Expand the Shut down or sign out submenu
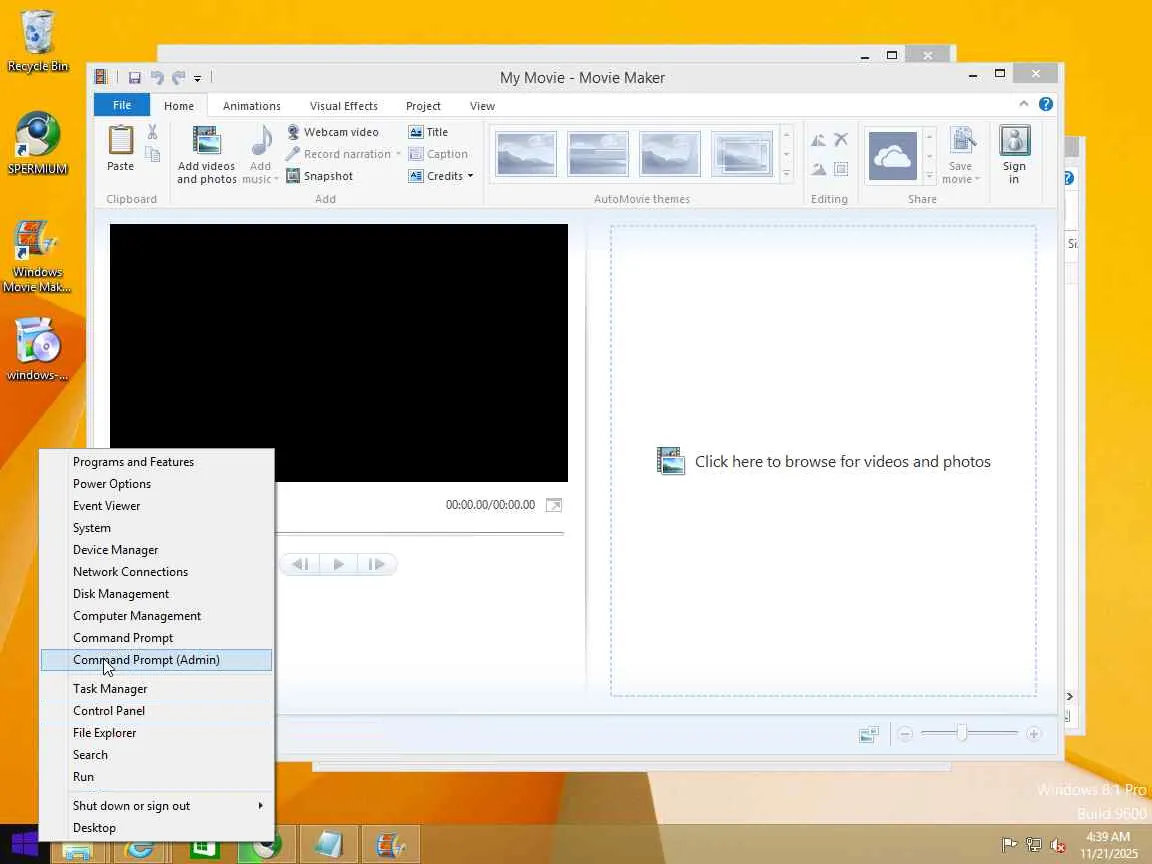This screenshot has height=864, width=1152. click(x=156, y=805)
